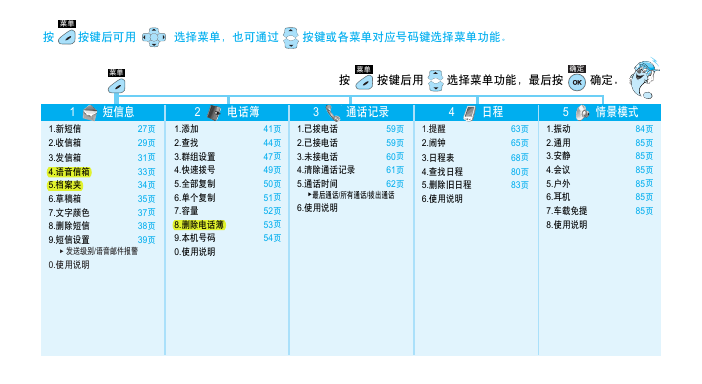Click the phonebook icon beside 电话簿
Screen dimensions: 702x384
[x=214, y=112]
